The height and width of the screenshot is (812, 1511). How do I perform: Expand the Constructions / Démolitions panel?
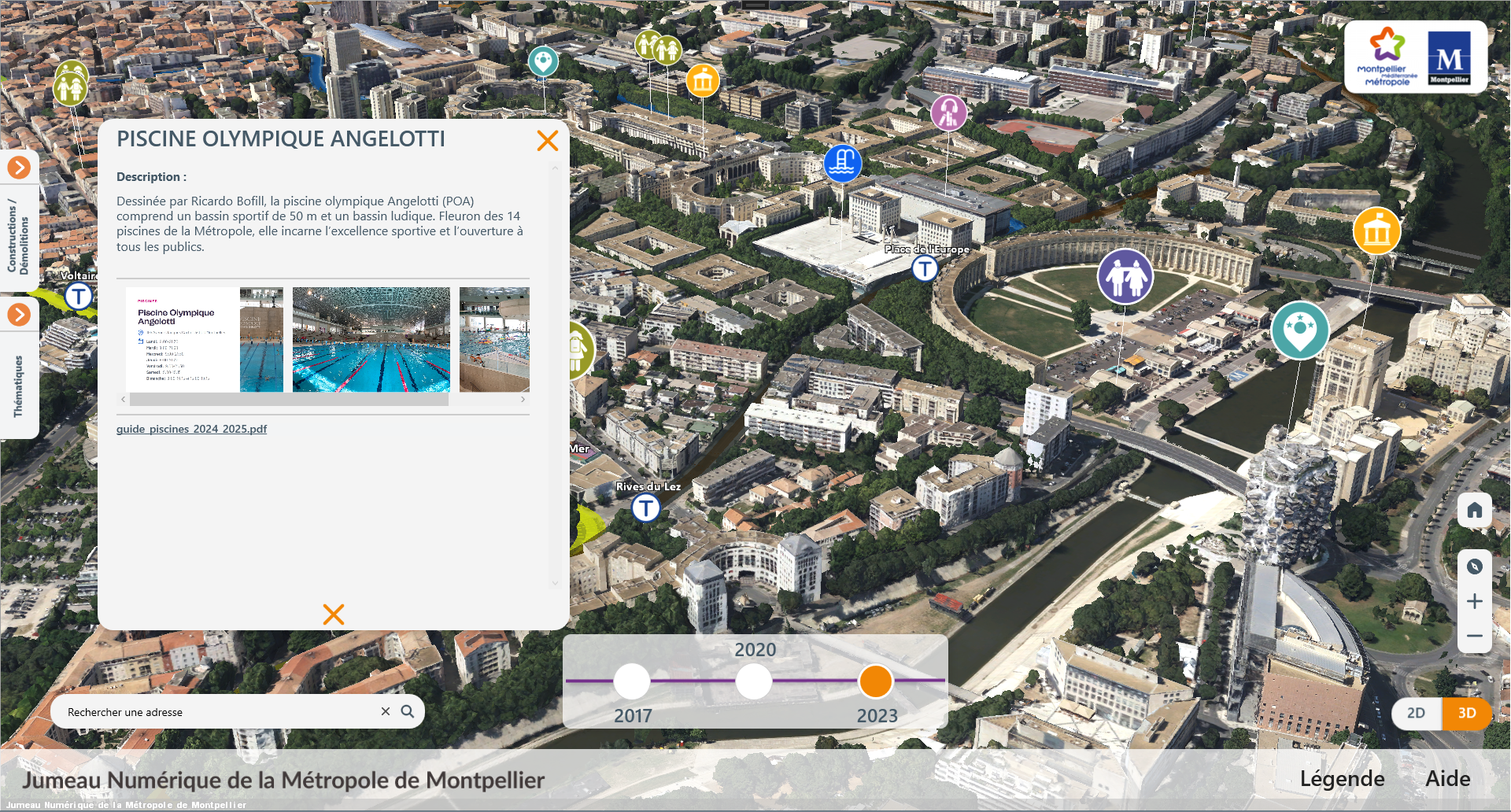[19, 167]
